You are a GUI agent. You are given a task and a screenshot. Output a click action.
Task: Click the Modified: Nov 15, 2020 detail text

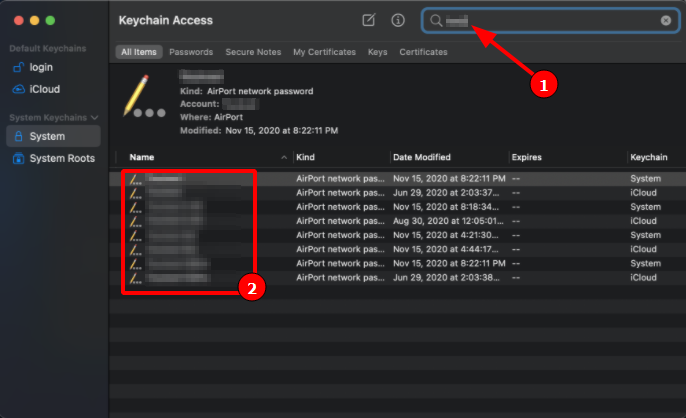(259, 130)
